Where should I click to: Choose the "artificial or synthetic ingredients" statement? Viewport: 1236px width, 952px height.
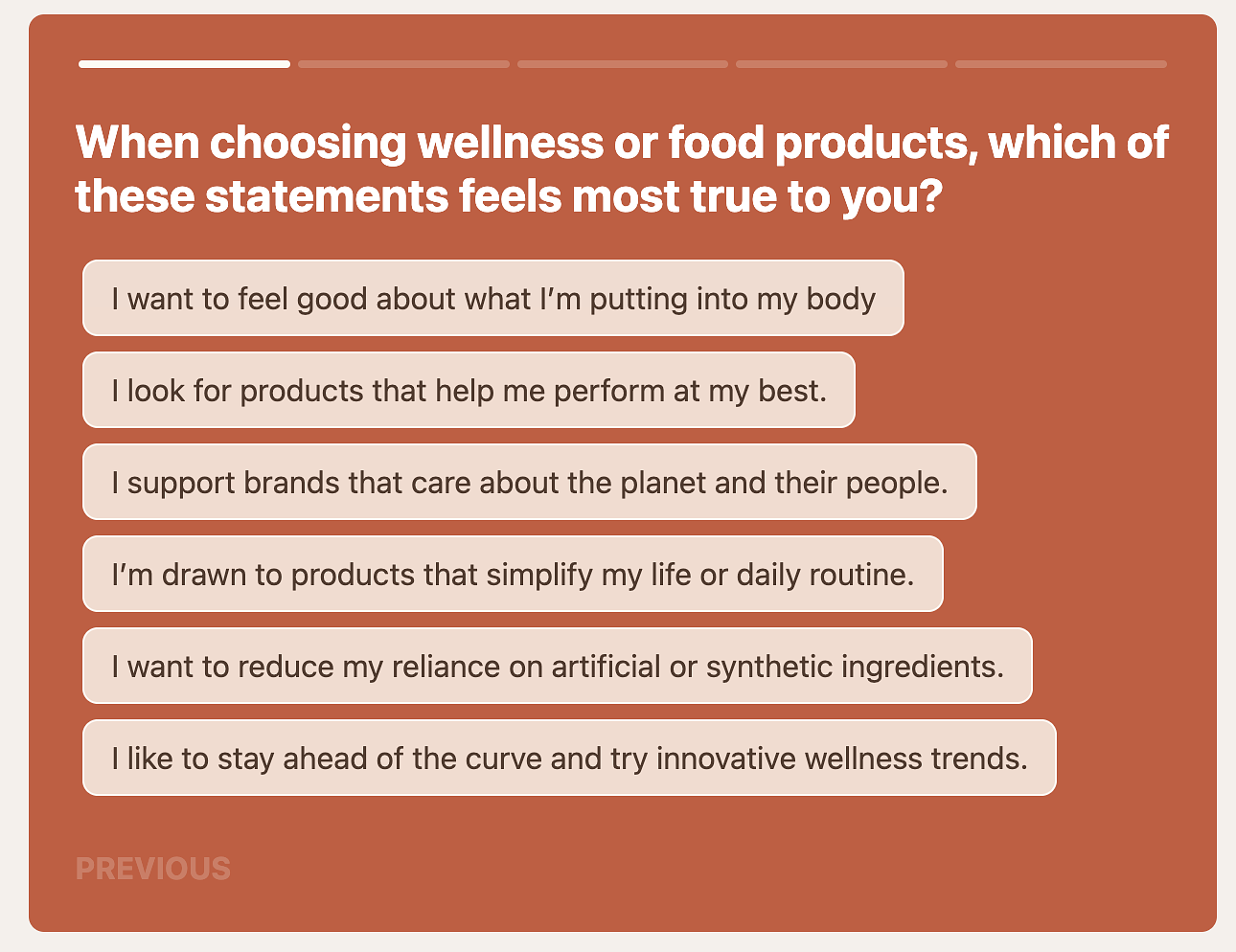558,666
